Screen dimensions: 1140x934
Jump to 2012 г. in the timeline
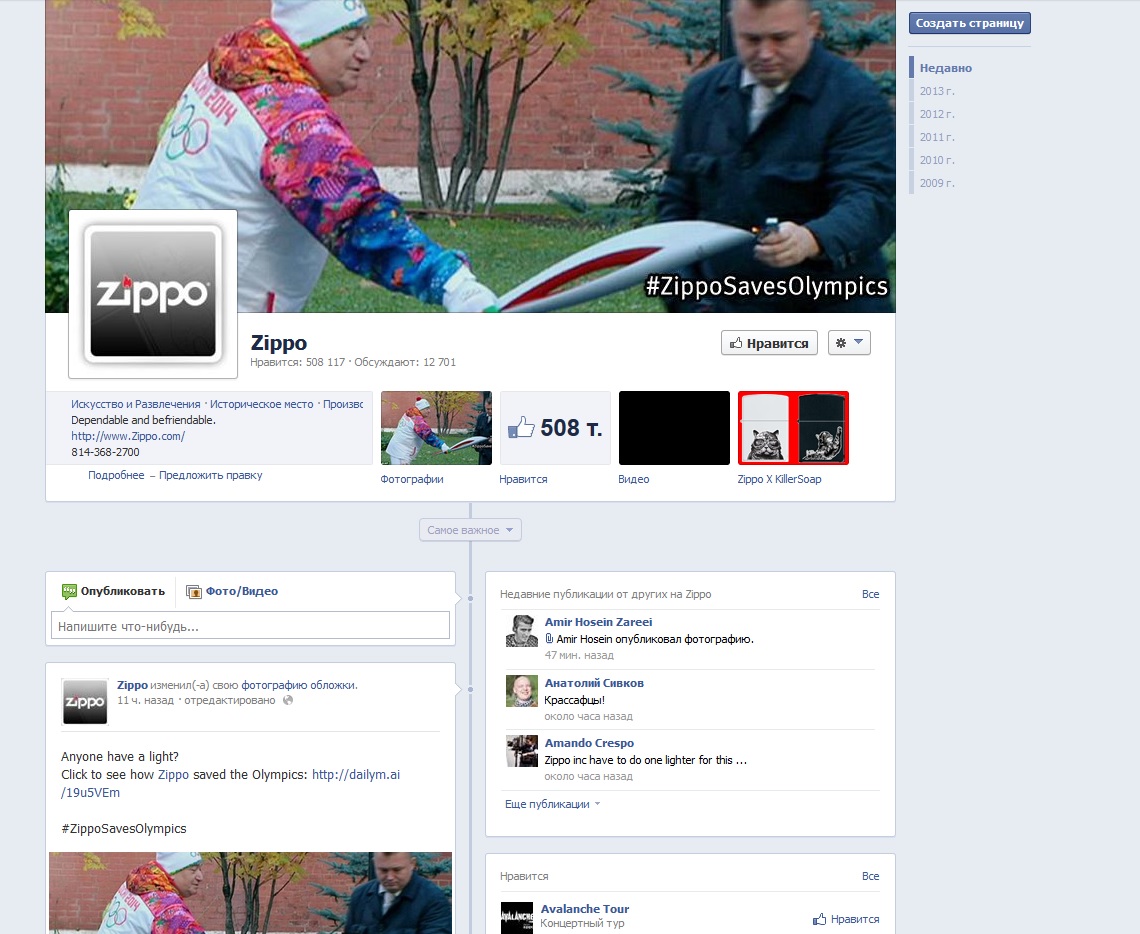937,114
